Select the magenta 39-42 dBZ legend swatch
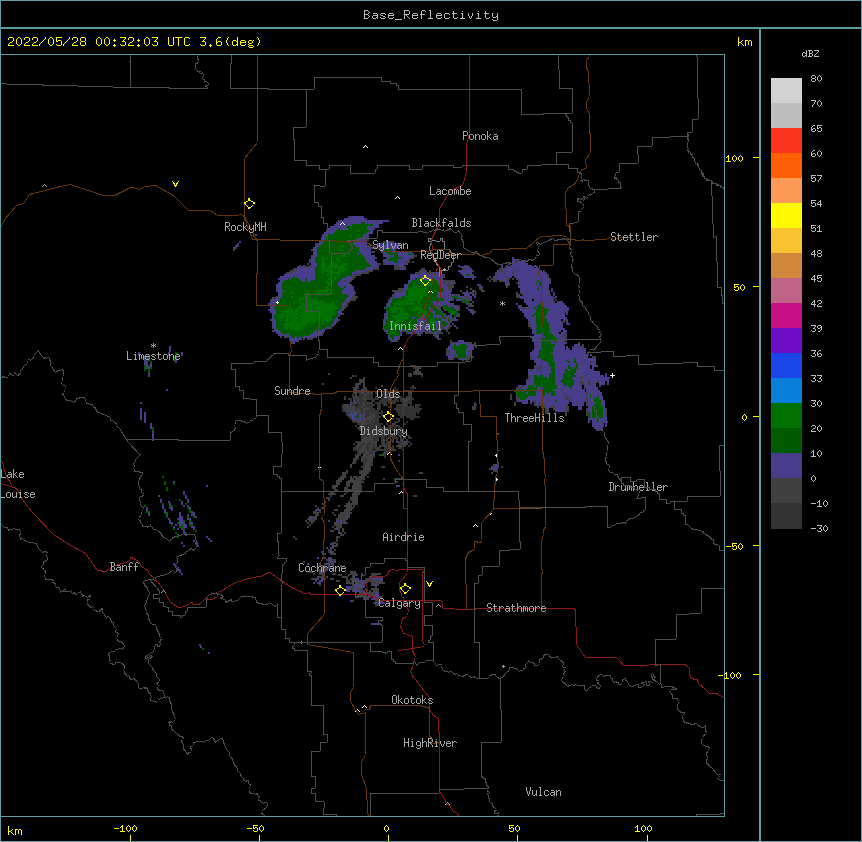 [786, 315]
